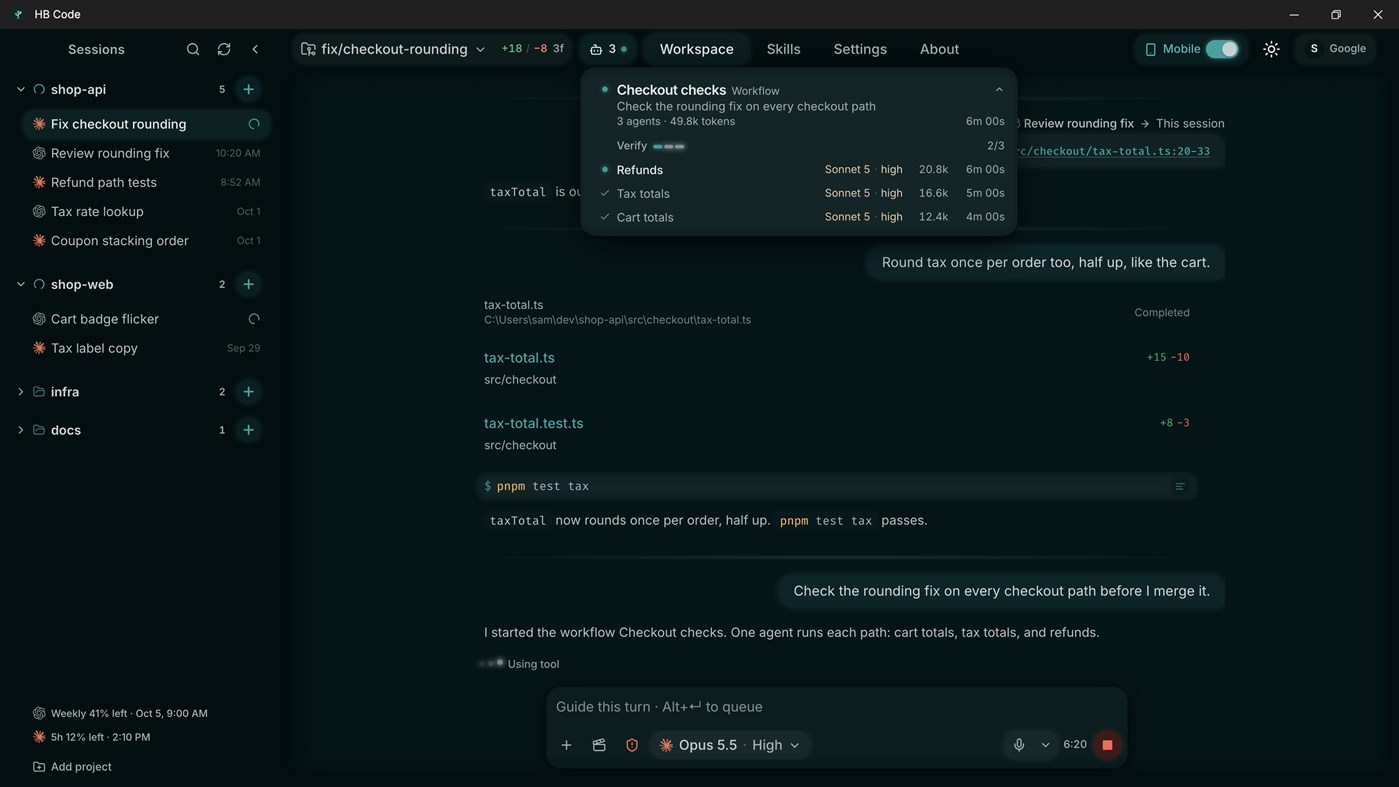Open the Cart badge flicker session
The width and height of the screenshot is (1399, 787).
(146, 319)
